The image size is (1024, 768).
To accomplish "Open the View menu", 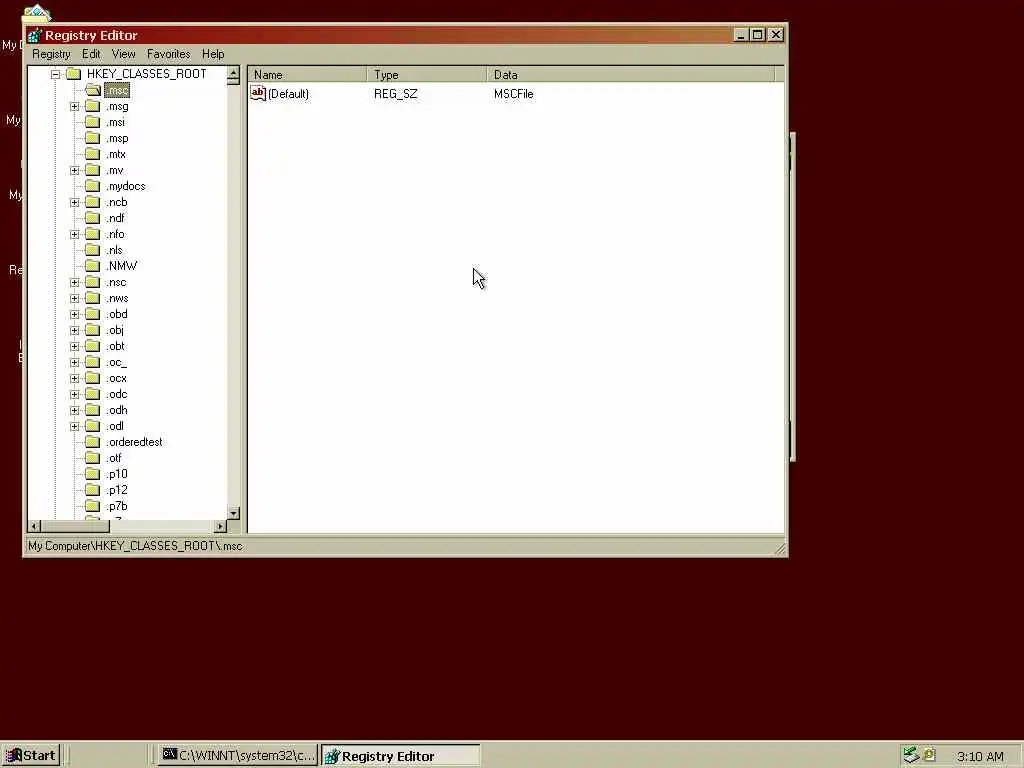I will (x=123, y=54).
